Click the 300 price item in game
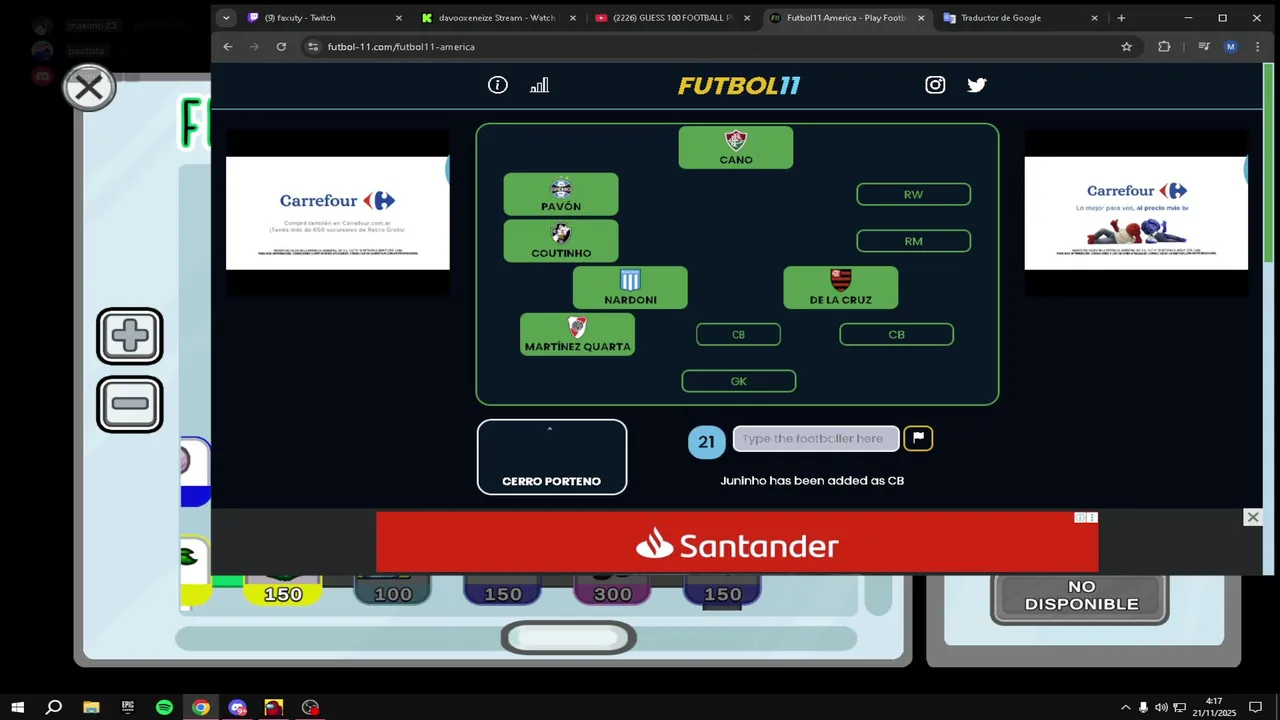1280x720 pixels. [612, 592]
